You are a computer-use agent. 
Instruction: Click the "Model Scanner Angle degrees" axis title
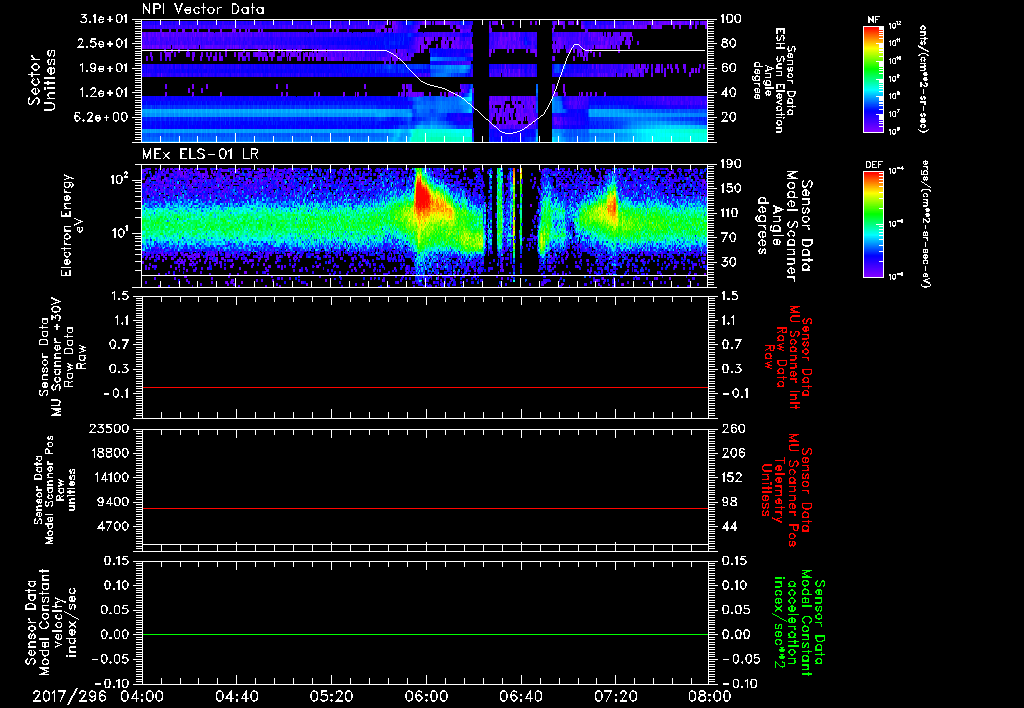click(786, 226)
